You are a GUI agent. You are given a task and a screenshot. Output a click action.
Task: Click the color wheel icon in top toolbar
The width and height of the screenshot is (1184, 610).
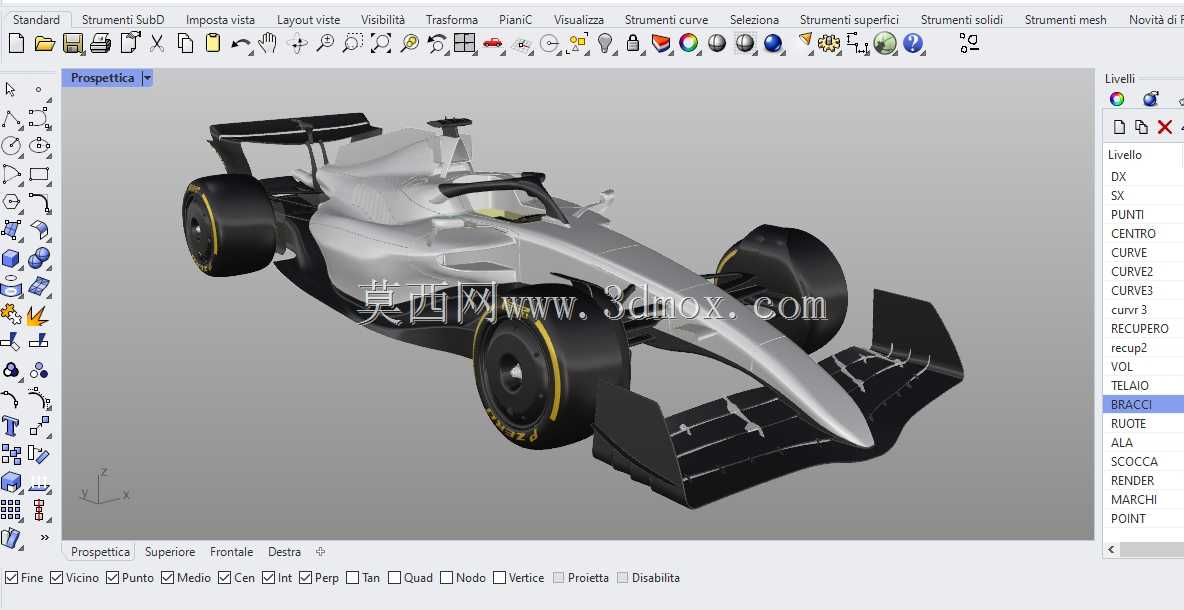point(688,43)
